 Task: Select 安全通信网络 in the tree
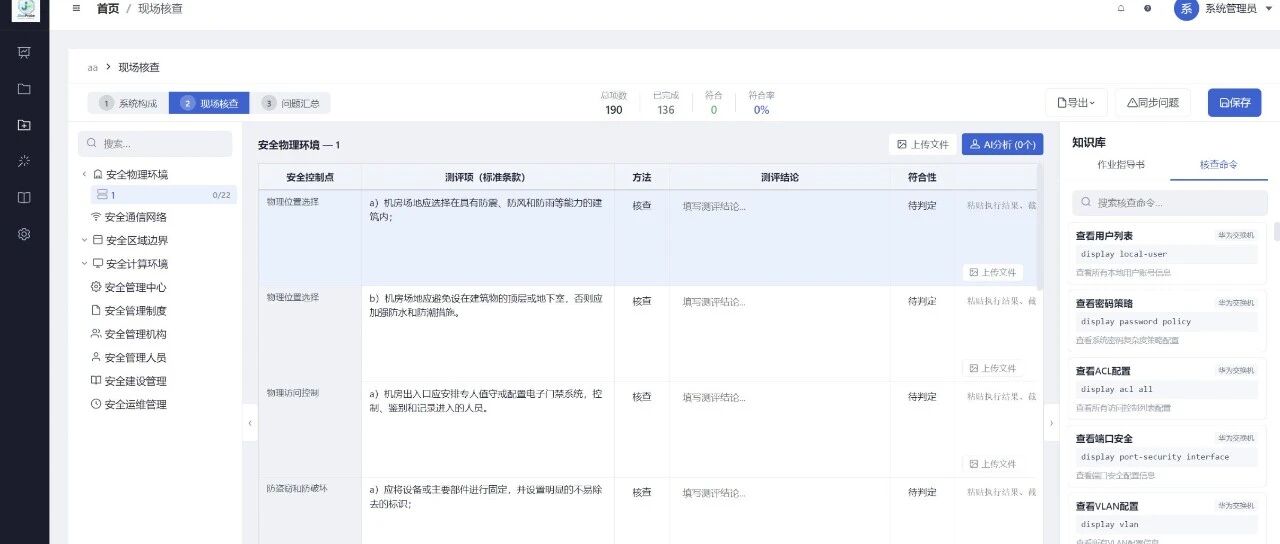[135, 217]
